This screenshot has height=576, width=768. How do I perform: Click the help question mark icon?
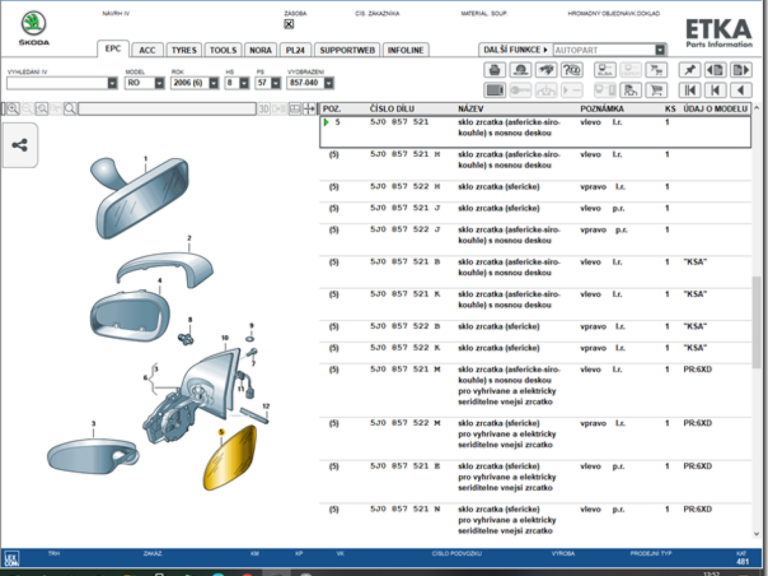572,70
